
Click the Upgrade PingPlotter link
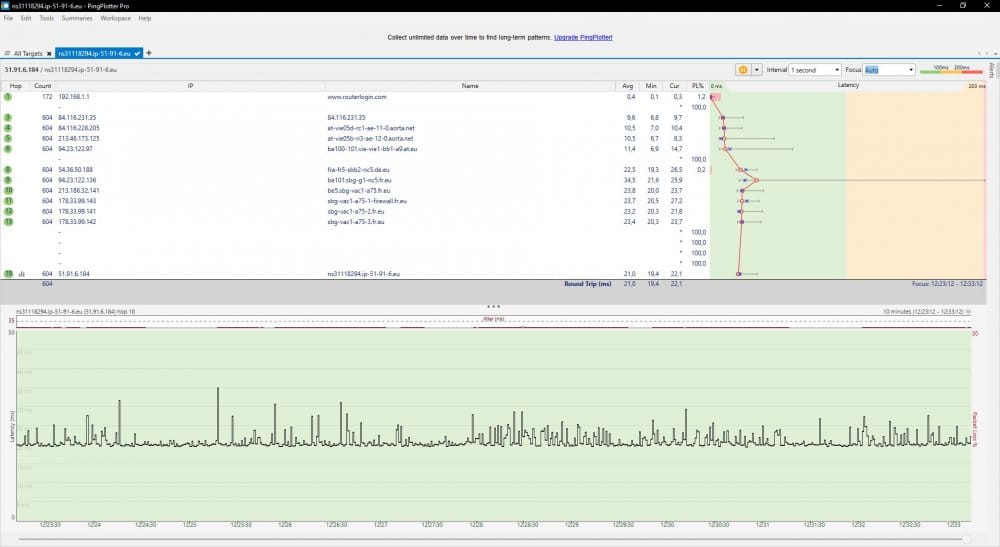(x=583, y=37)
